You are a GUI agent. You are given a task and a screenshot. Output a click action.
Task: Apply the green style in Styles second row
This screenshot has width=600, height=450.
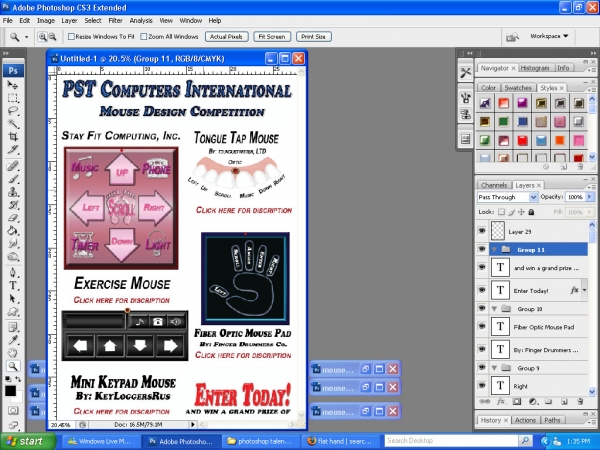click(503, 122)
